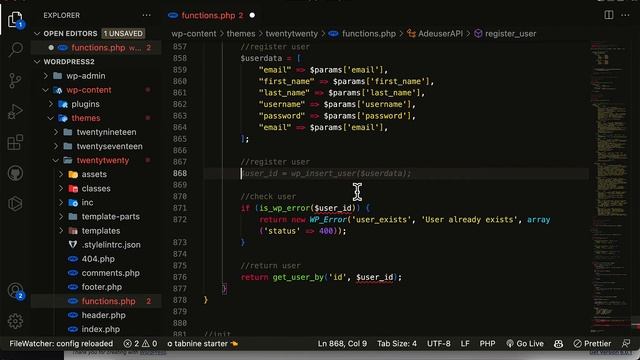Click the 1 UNSAVED badge
Image resolution: width=640 pixels, height=360 pixels.
(123, 33)
